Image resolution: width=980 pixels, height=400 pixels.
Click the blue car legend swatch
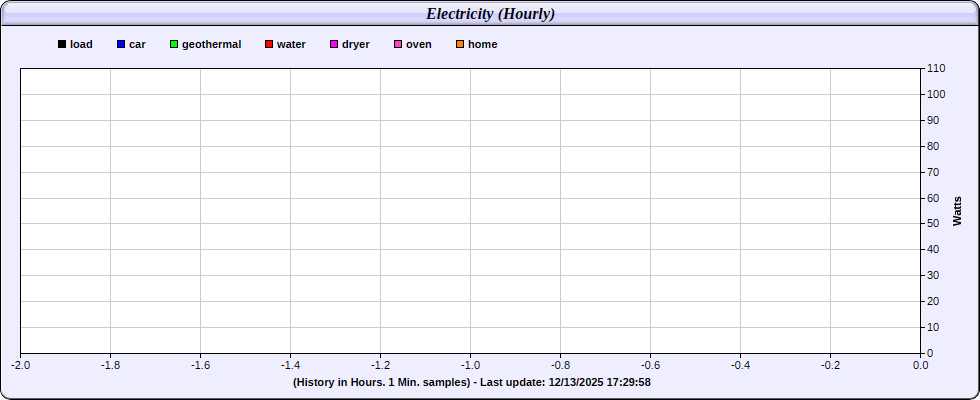coord(120,45)
